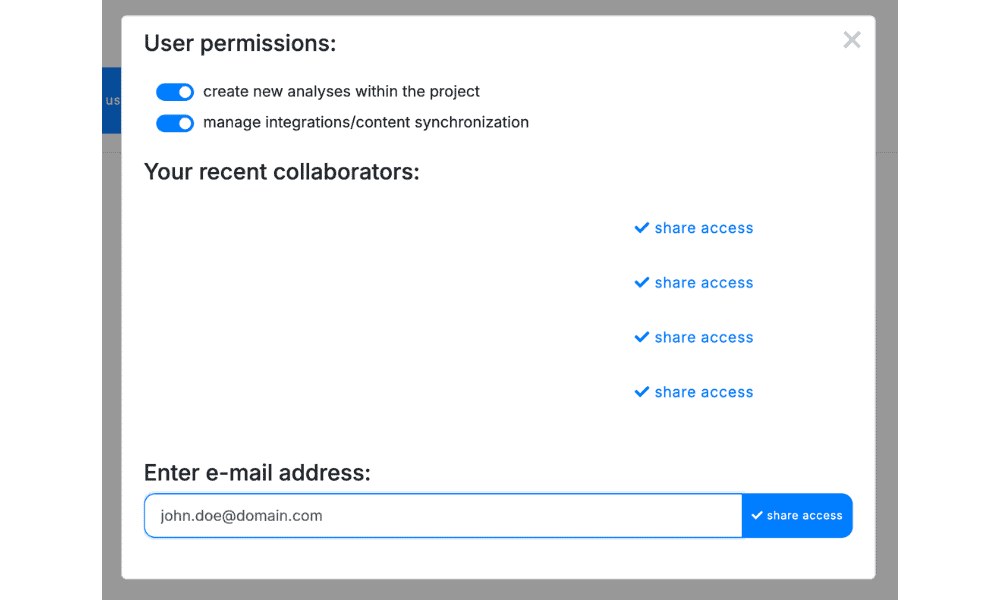Share access with second recent collaborator
Viewport: 1000px width, 600px height.
coord(703,283)
